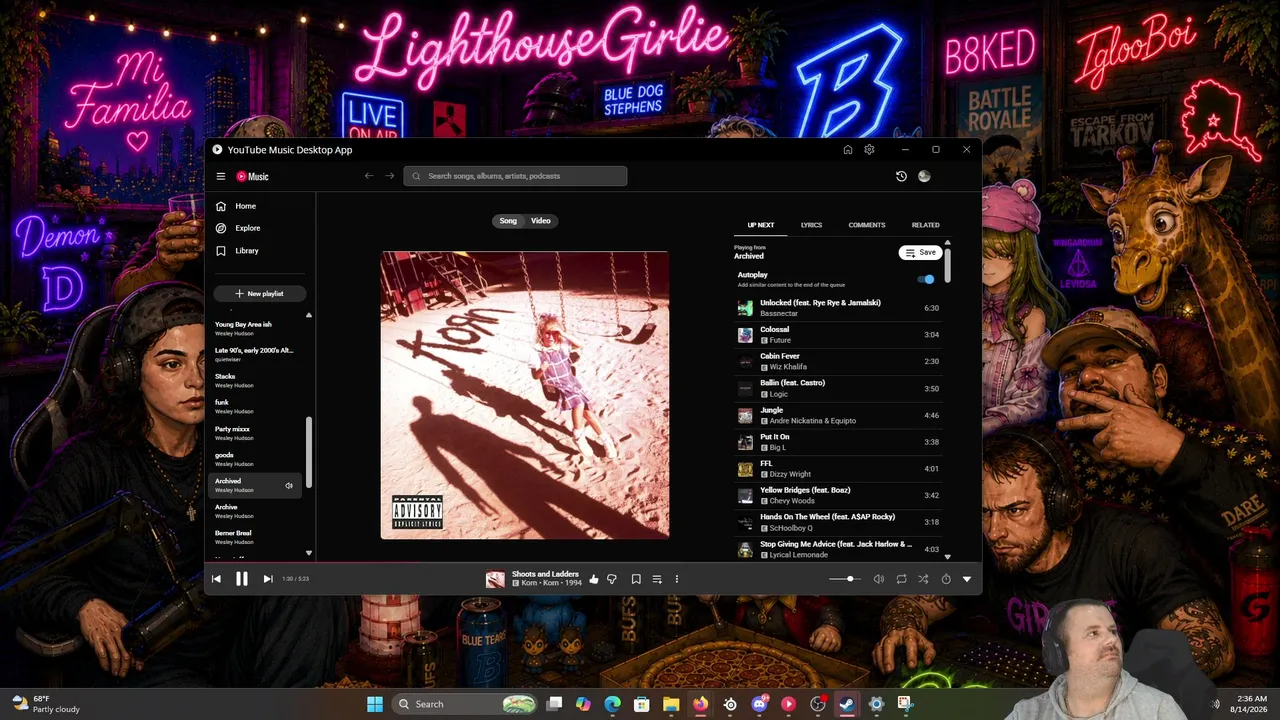1280x720 pixels.
Task: Switch to Video mode
Action: click(x=540, y=221)
